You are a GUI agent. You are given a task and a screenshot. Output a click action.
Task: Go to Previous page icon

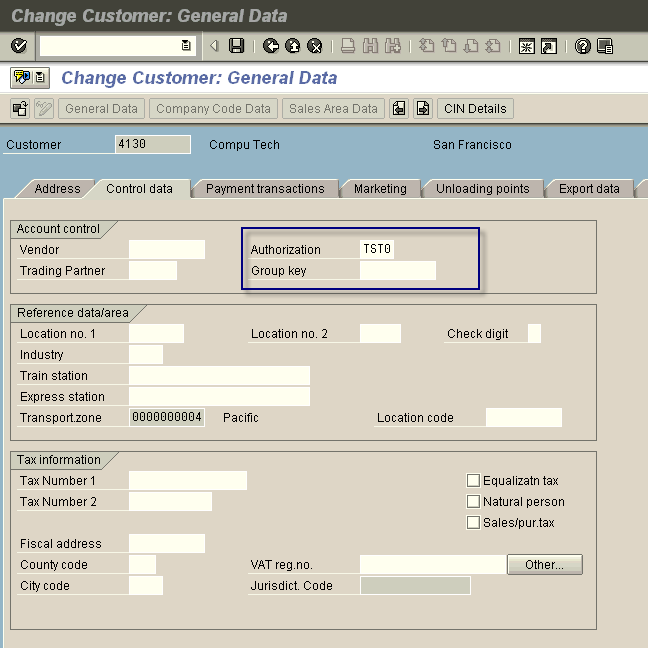coord(448,46)
